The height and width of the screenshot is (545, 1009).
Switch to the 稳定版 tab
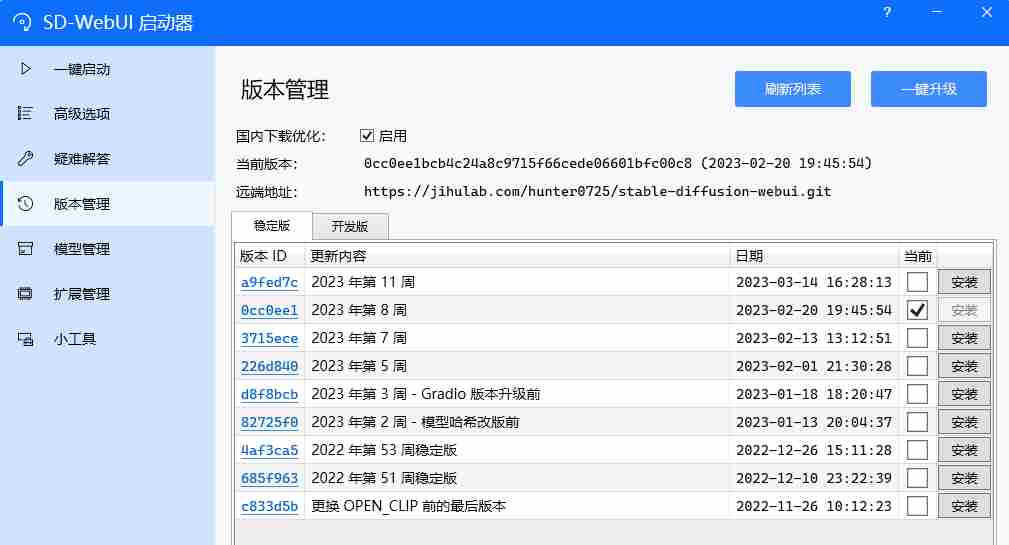272,226
